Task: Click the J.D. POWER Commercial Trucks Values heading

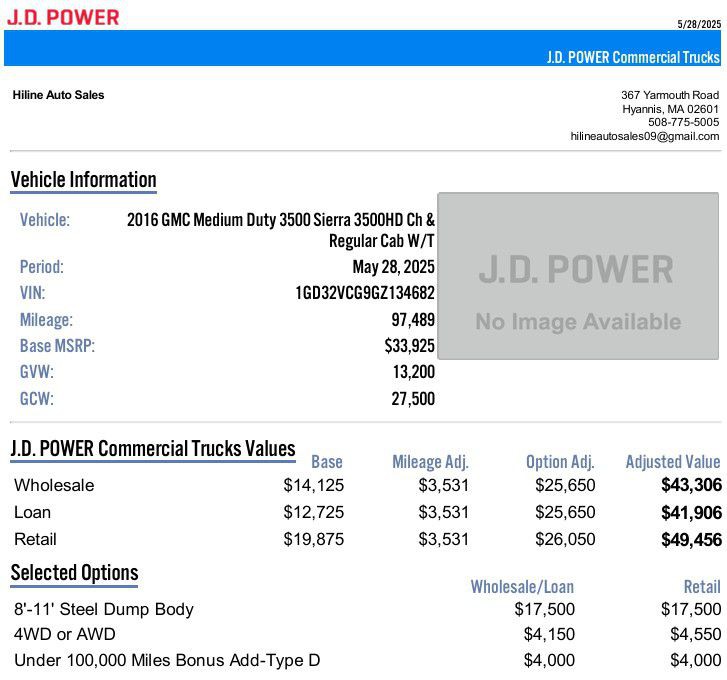Action: 153,449
